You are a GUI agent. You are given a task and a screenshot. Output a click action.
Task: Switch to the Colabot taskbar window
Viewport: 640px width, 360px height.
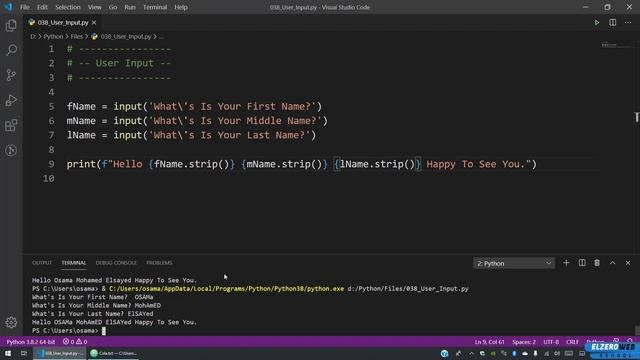[x=113, y=353]
